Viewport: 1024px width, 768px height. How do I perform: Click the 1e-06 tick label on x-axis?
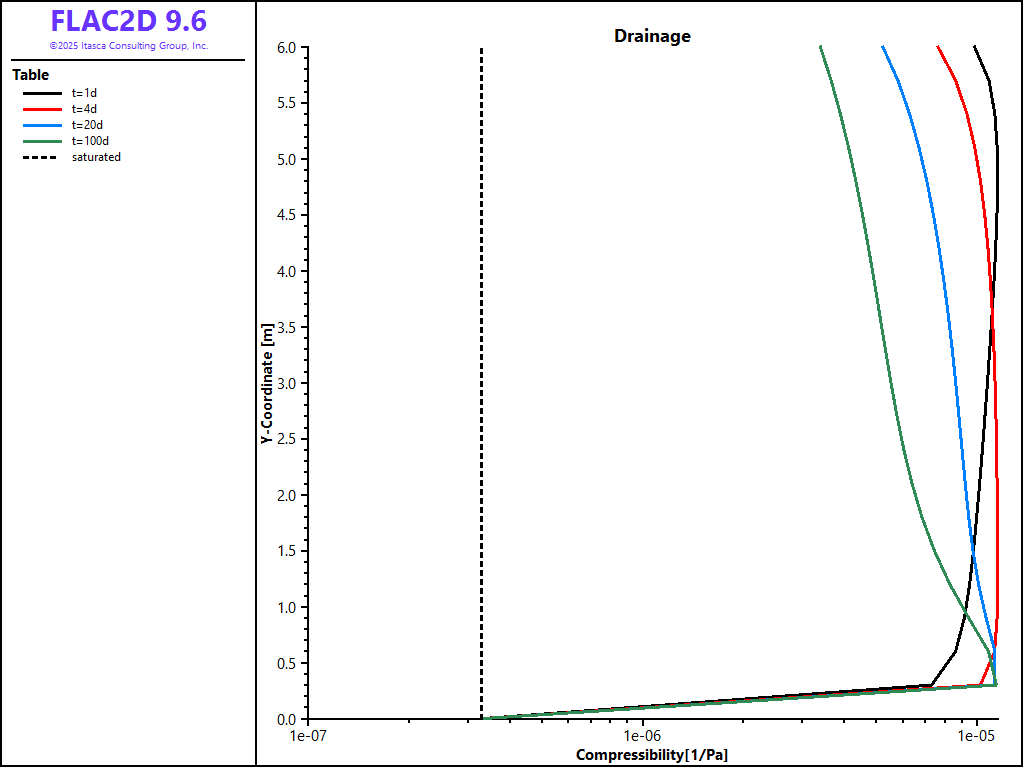[642, 737]
